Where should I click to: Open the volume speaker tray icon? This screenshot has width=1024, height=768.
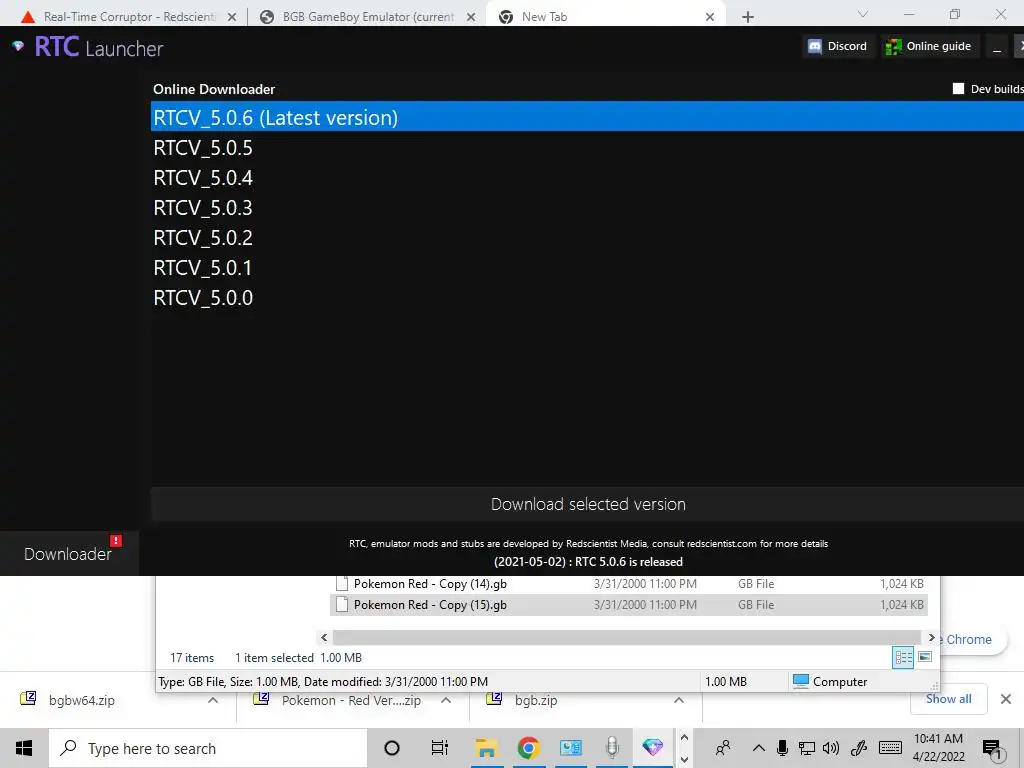831,748
